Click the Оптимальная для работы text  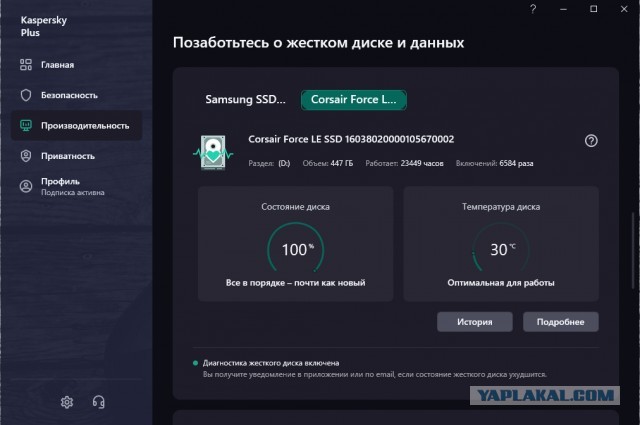[x=501, y=283]
